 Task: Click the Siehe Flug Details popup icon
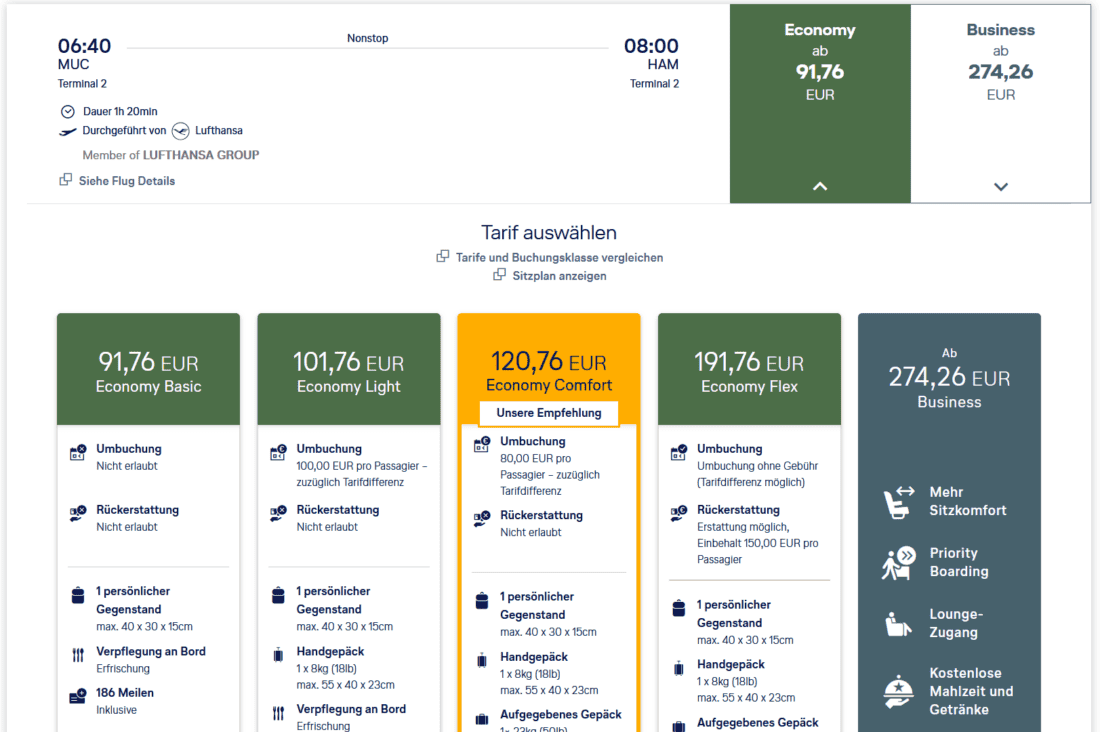(x=65, y=180)
